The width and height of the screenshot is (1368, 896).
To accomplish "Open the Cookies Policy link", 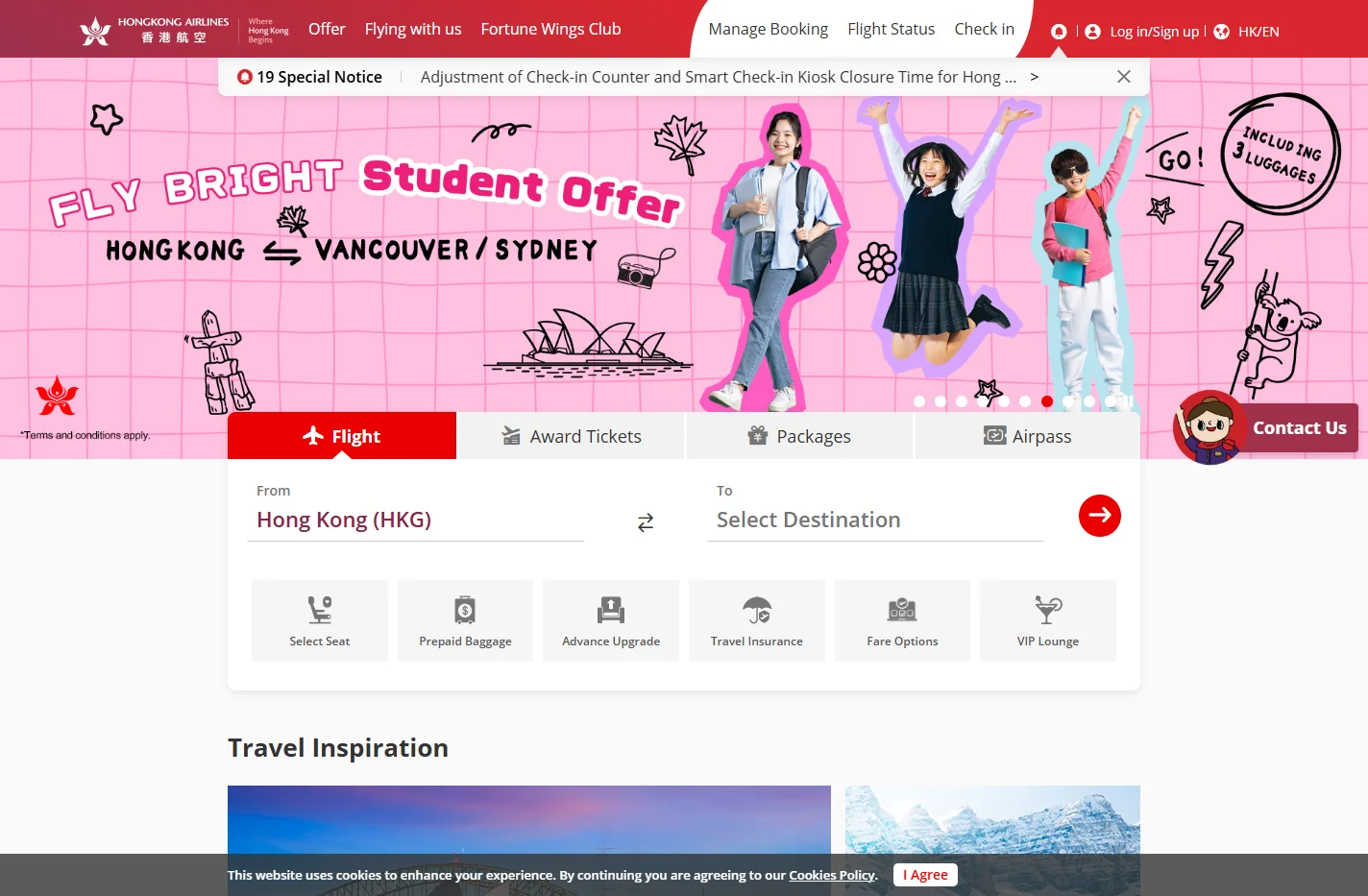I will click(832, 875).
